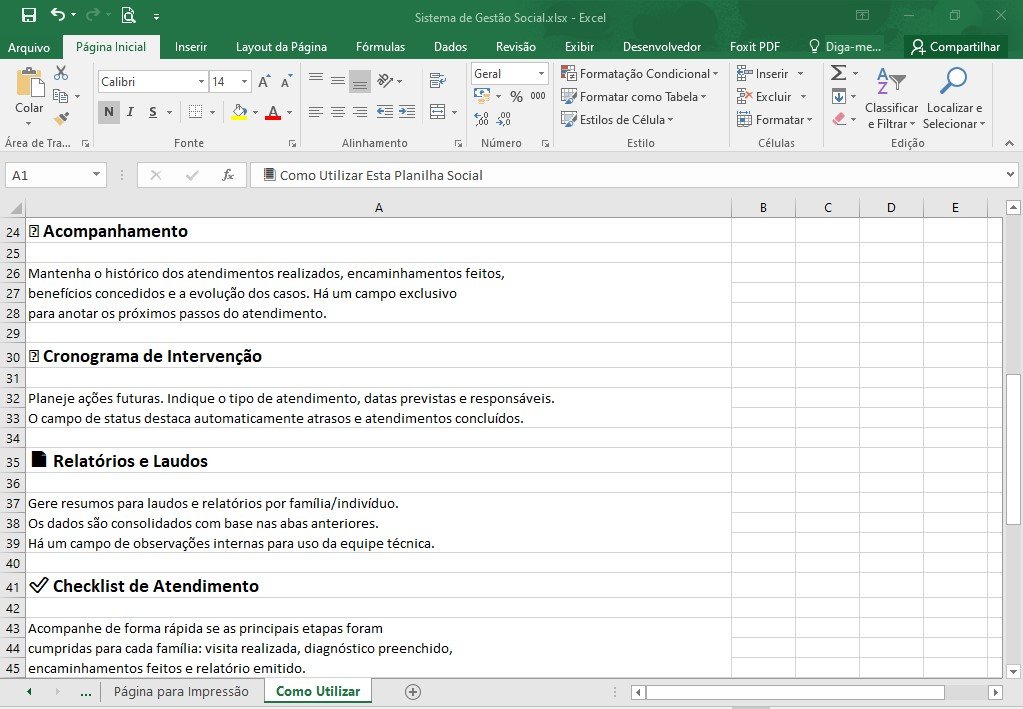Apply AutoSum with the sigma icon

click(x=839, y=72)
